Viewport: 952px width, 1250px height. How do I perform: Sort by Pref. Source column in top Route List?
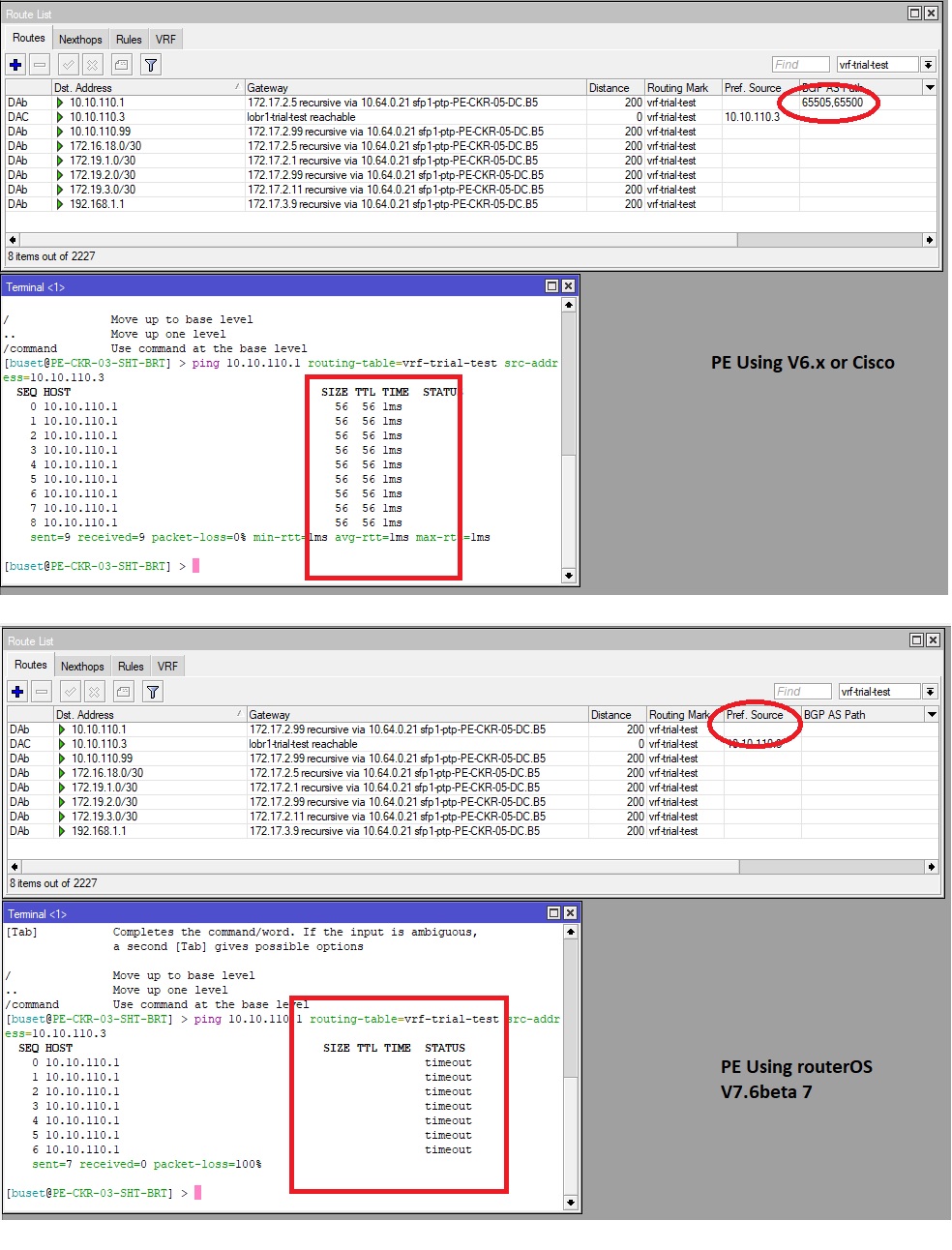click(760, 87)
